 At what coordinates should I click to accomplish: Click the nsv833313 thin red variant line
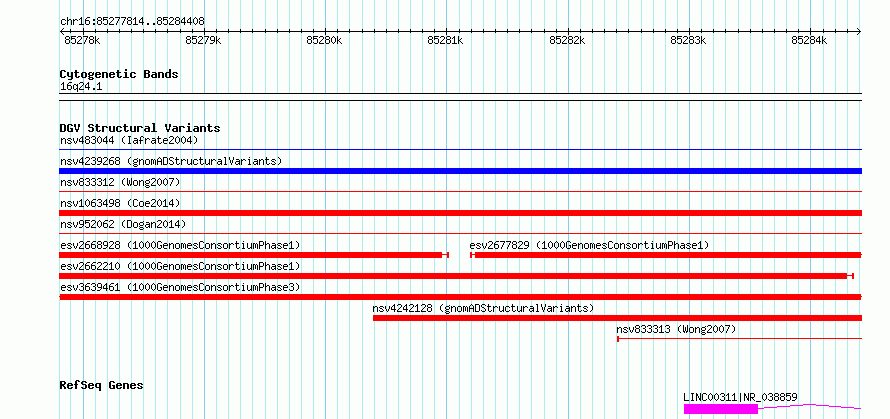click(x=739, y=339)
